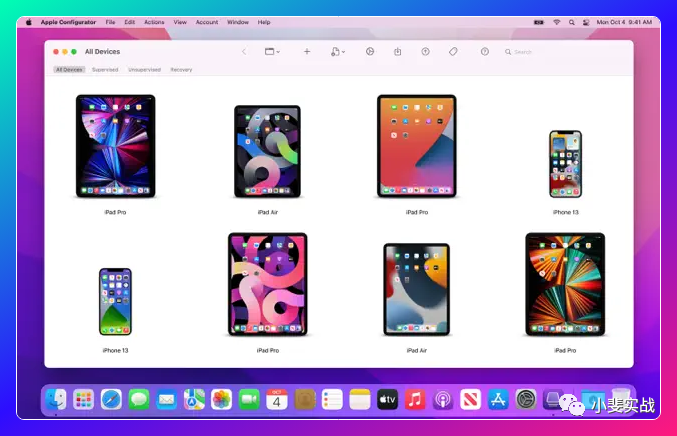677x436 pixels.
Task: Open the Account menu
Action: click(207, 22)
